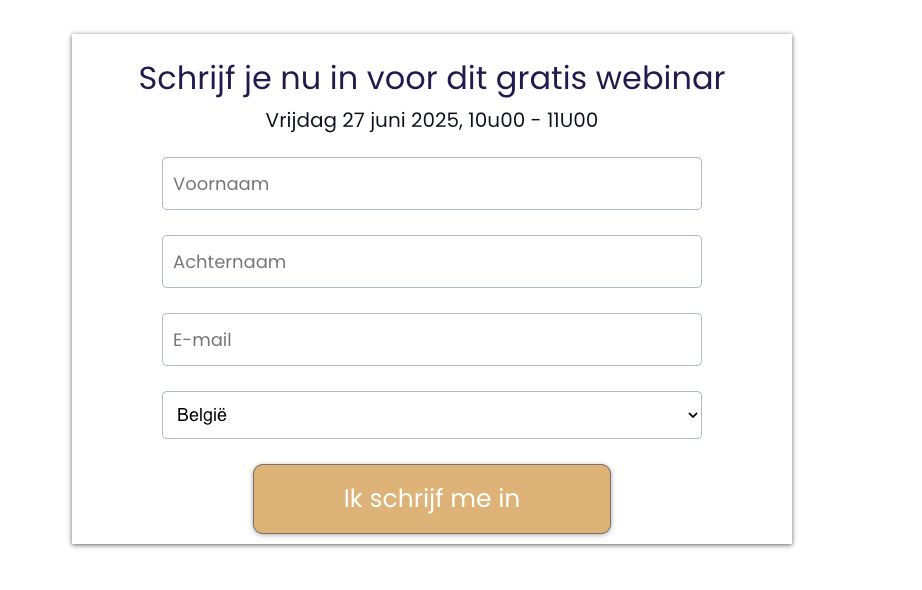Viewport: 922px width, 590px height.
Task: Click the Voornaam placeholder text
Action: (x=221, y=183)
